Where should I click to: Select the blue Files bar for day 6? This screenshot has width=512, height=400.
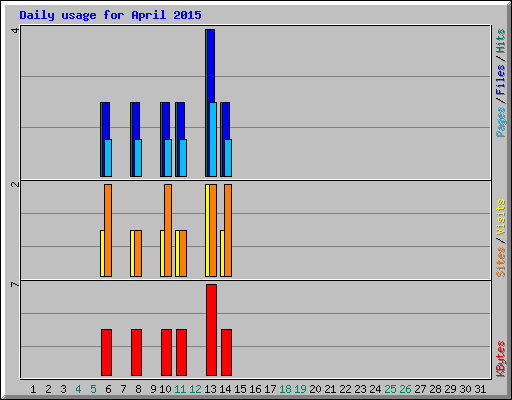click(x=106, y=121)
